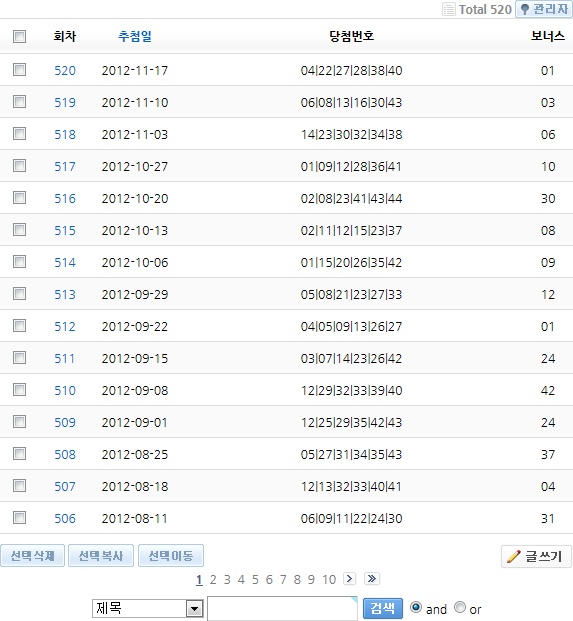Check the box for round 517

(19, 166)
